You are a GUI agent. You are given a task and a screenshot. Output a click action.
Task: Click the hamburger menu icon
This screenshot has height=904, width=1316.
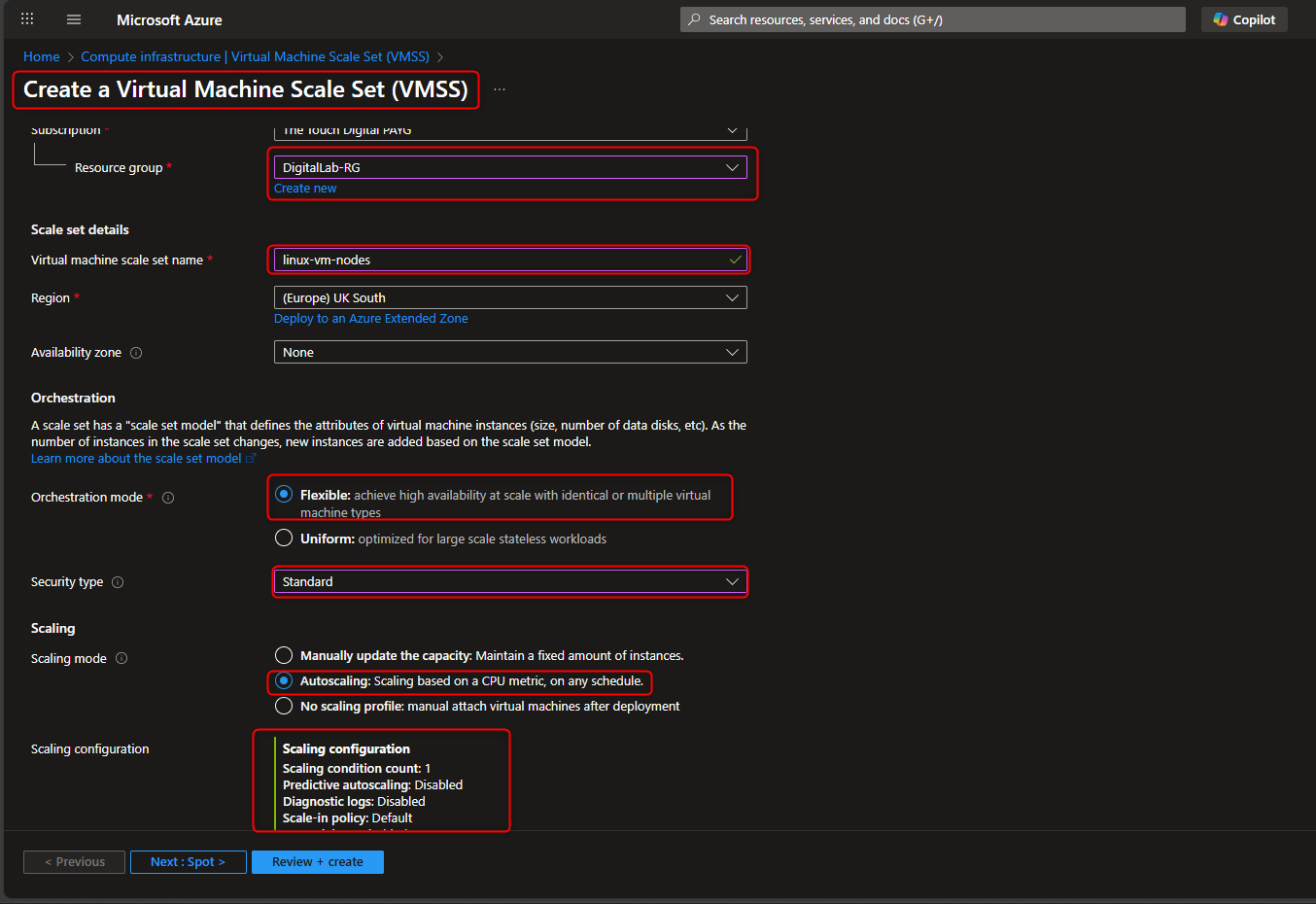[74, 18]
